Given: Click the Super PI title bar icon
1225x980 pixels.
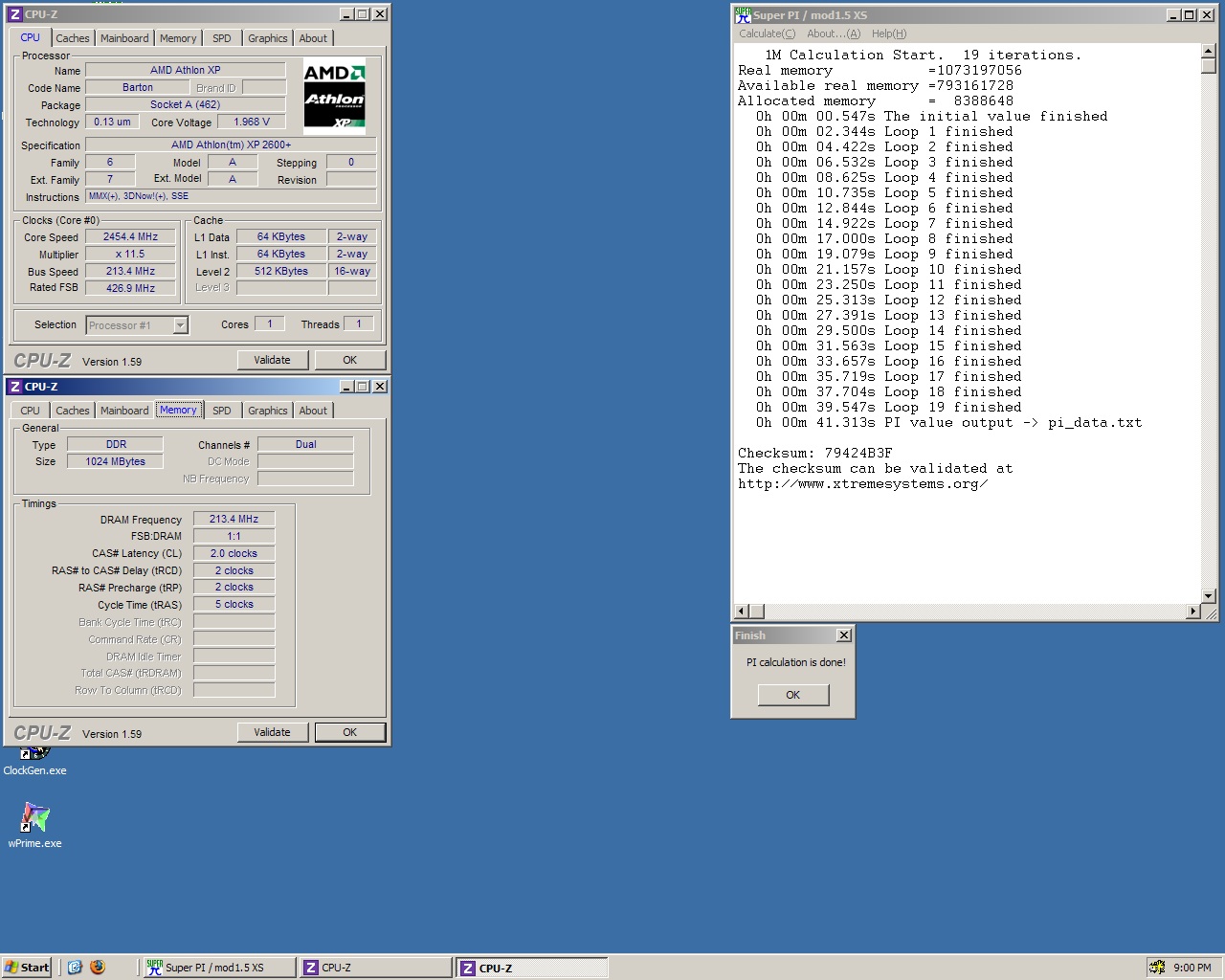Looking at the screenshot, I should click(743, 14).
